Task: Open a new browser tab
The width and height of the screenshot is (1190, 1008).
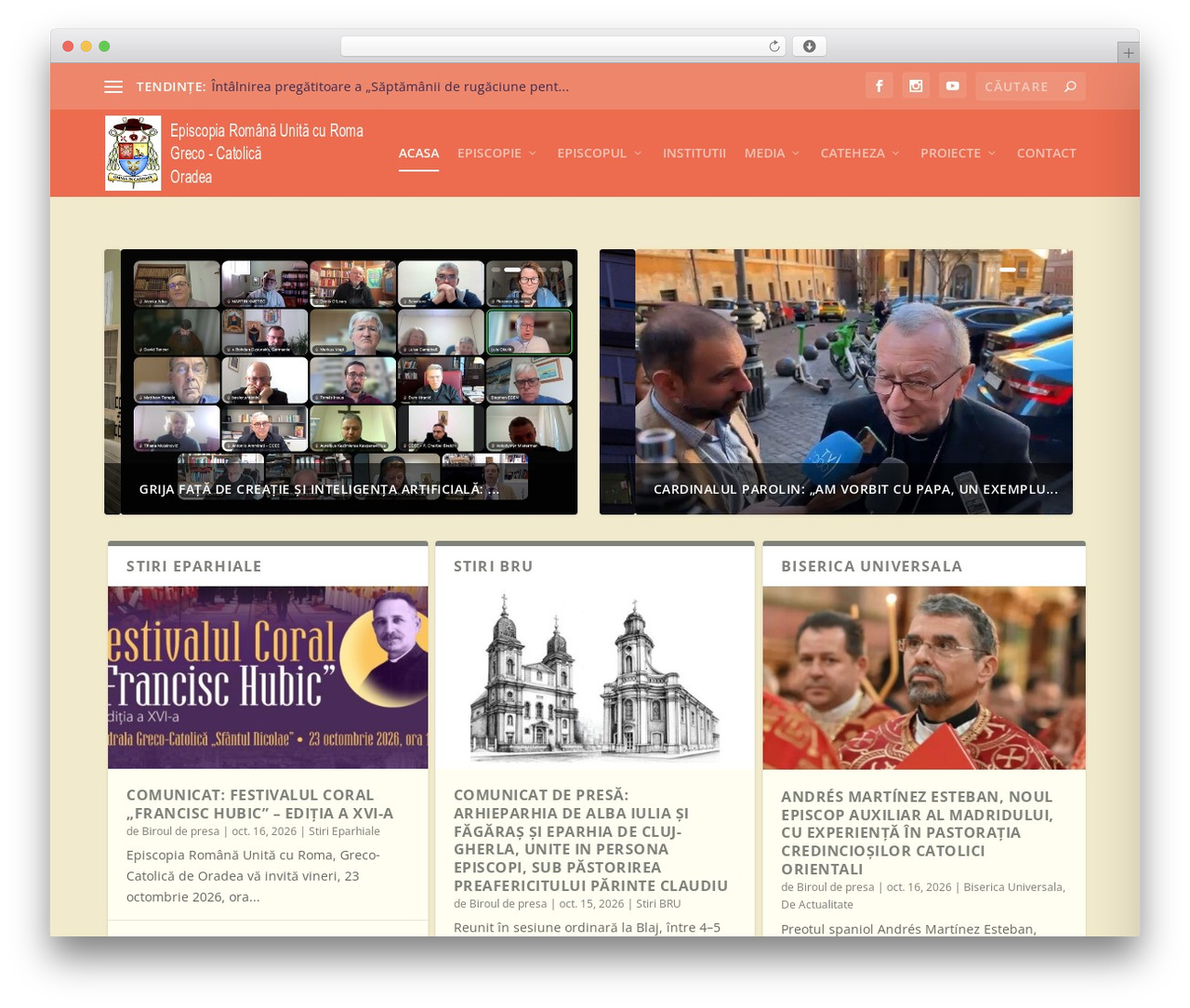Action: click(1128, 53)
